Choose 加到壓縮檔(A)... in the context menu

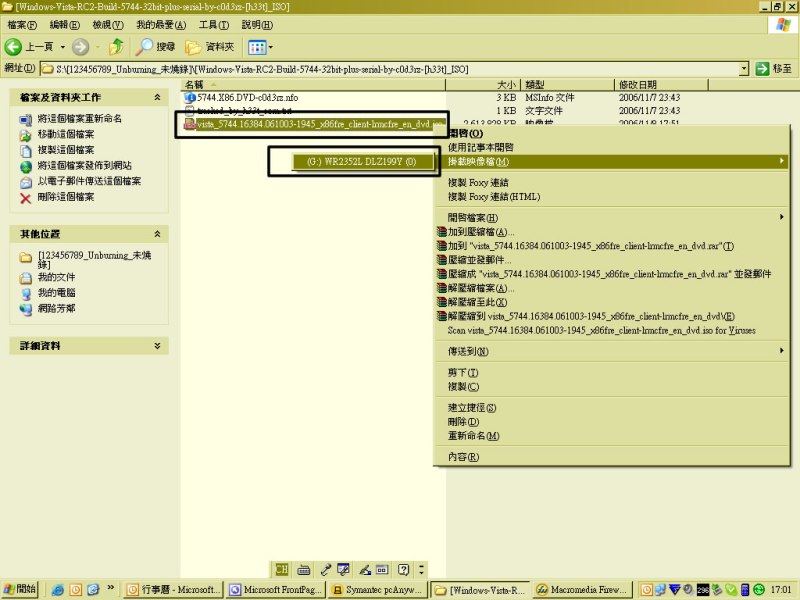[x=611, y=232]
